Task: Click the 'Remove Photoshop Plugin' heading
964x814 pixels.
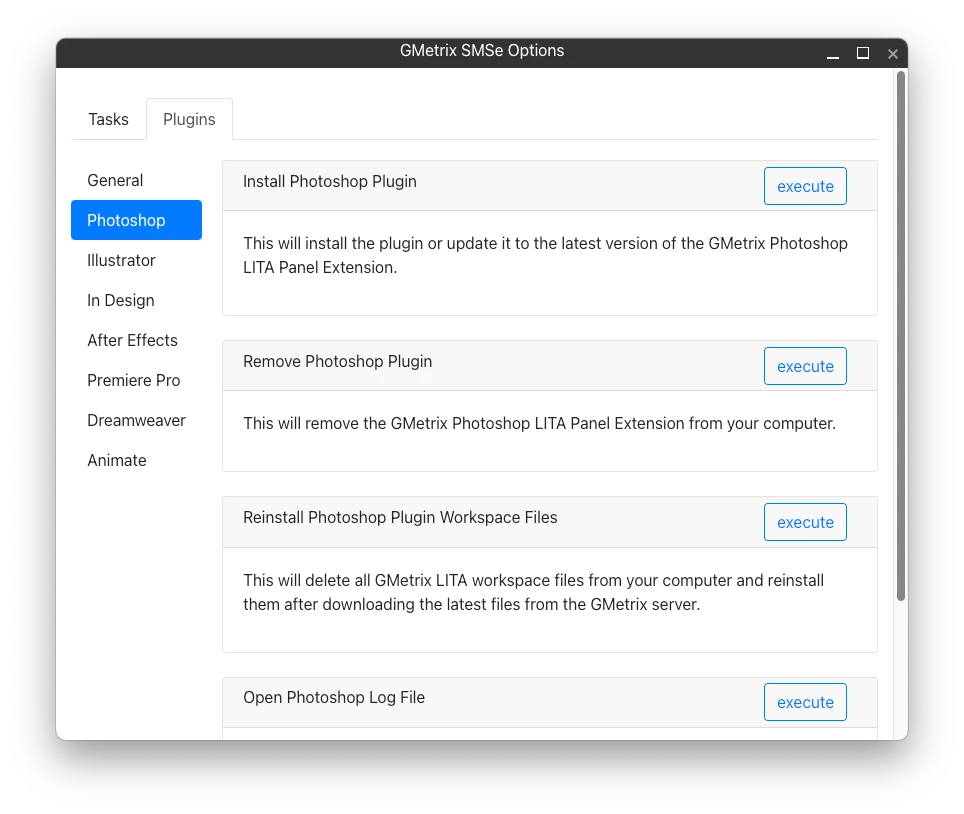Action: (338, 362)
